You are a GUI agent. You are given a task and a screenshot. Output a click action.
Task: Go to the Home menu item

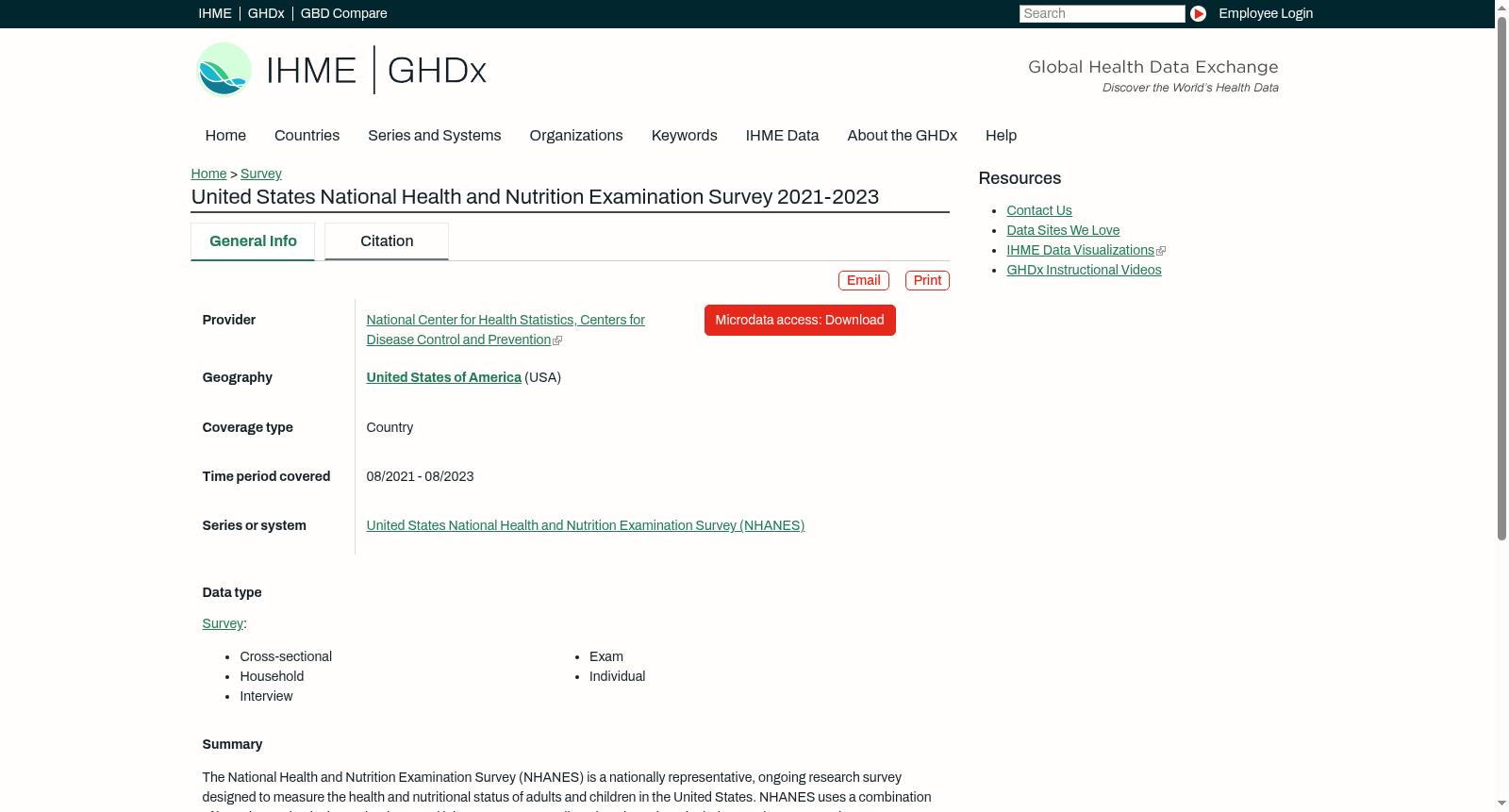[225, 135]
